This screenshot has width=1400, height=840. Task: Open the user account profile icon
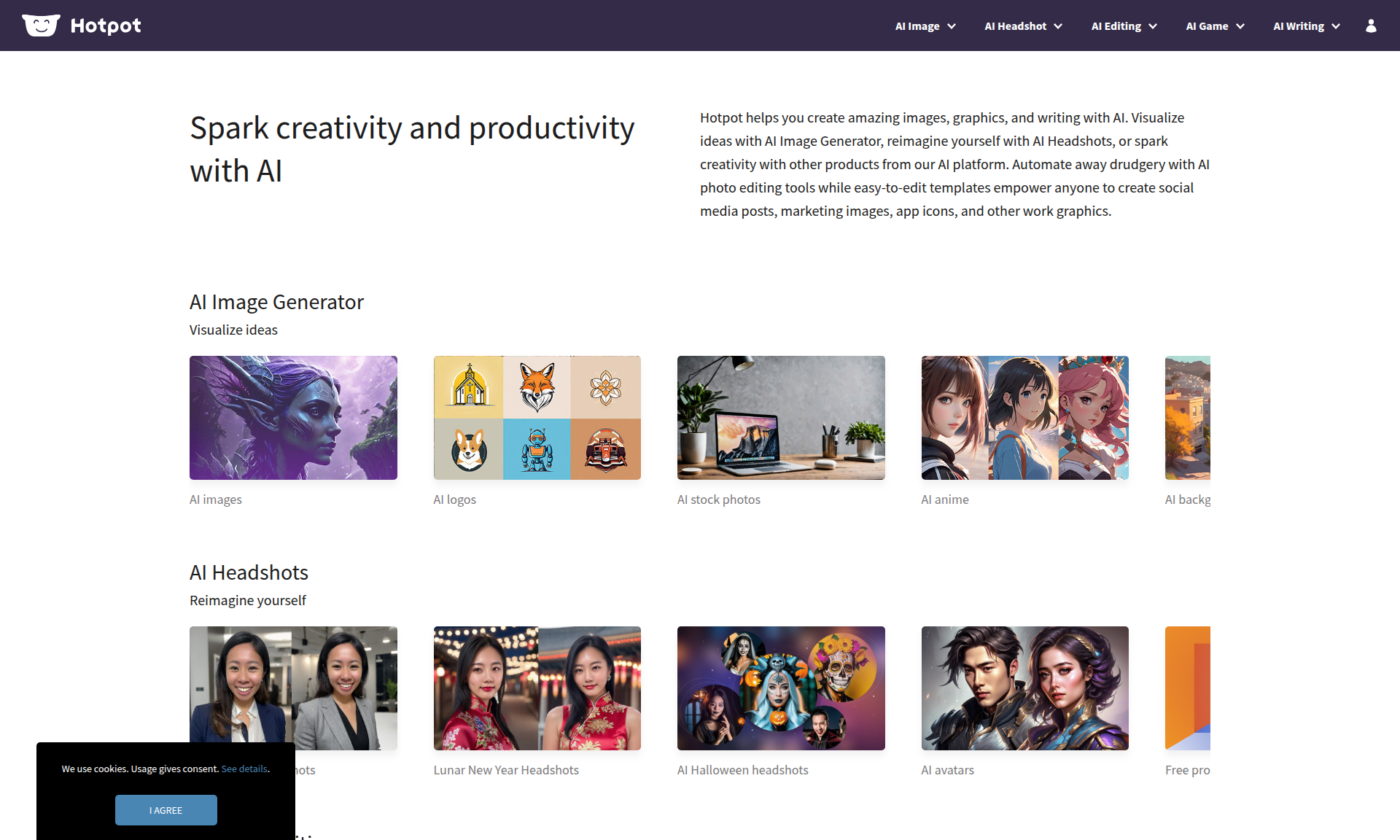[x=1371, y=26]
